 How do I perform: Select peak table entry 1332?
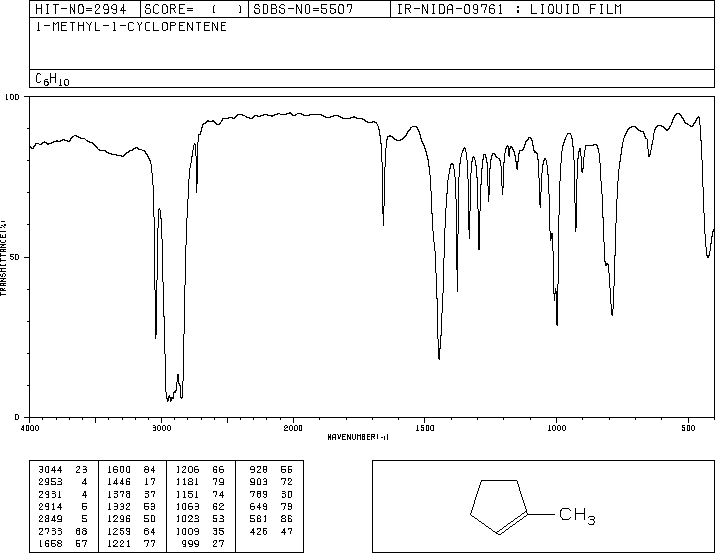(x=131, y=506)
